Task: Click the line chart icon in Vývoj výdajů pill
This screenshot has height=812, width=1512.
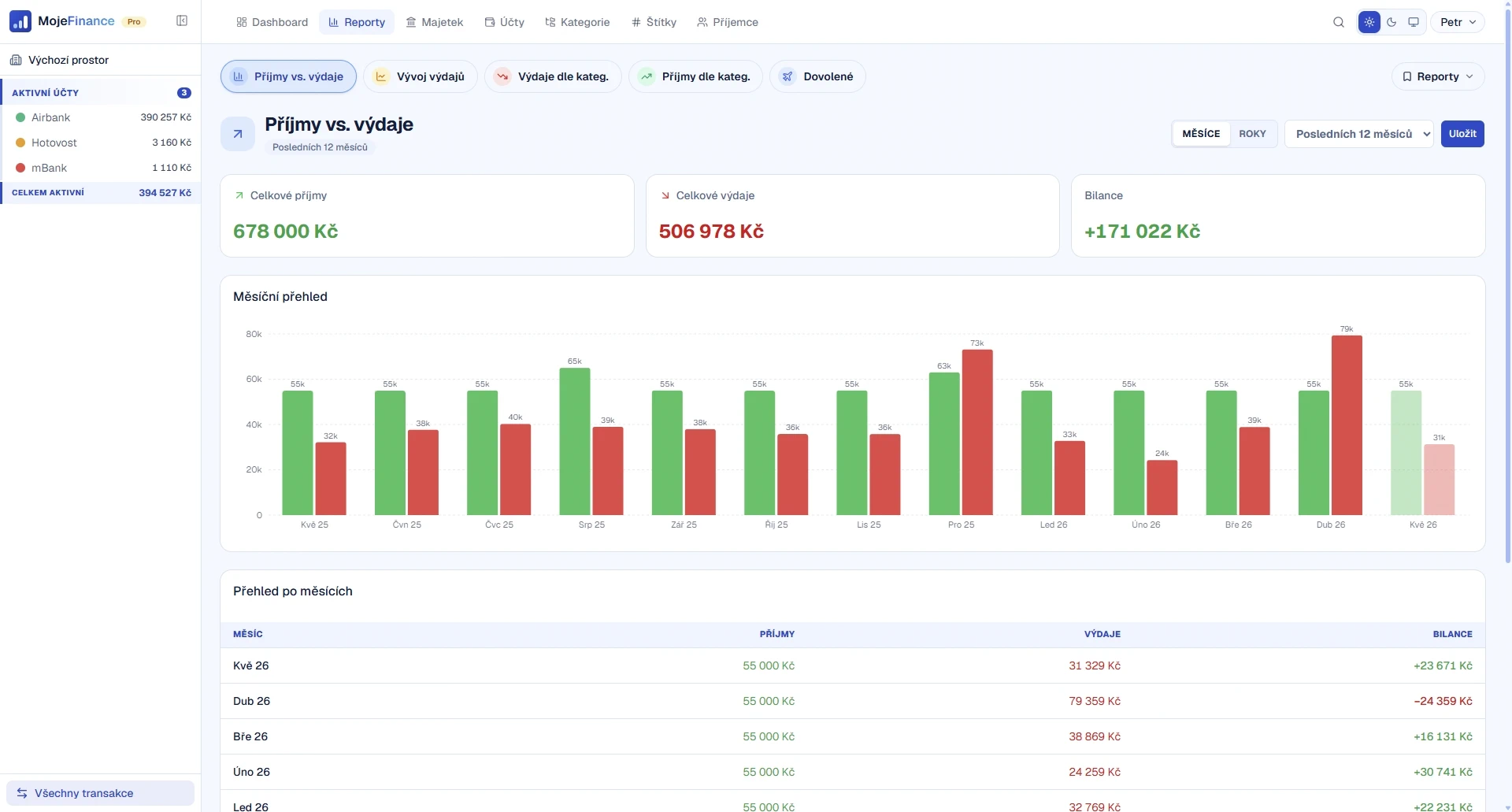Action: coord(381,76)
